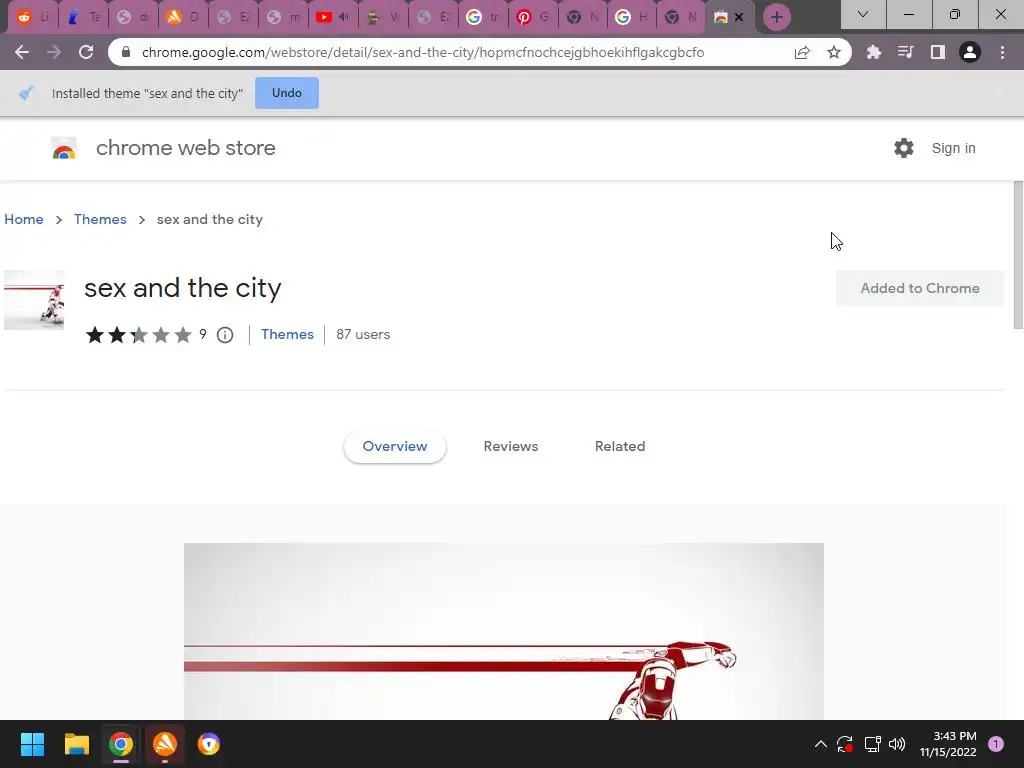The height and width of the screenshot is (768, 1024).
Task: Click the Chrome icon in the taskbar
Action: 121,744
